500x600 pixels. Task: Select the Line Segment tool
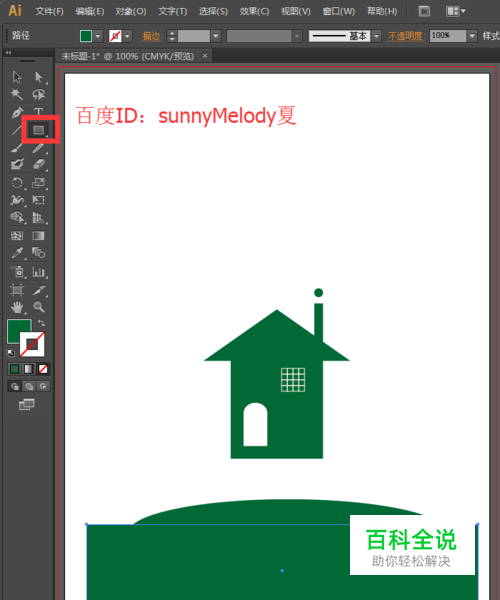tap(16, 130)
